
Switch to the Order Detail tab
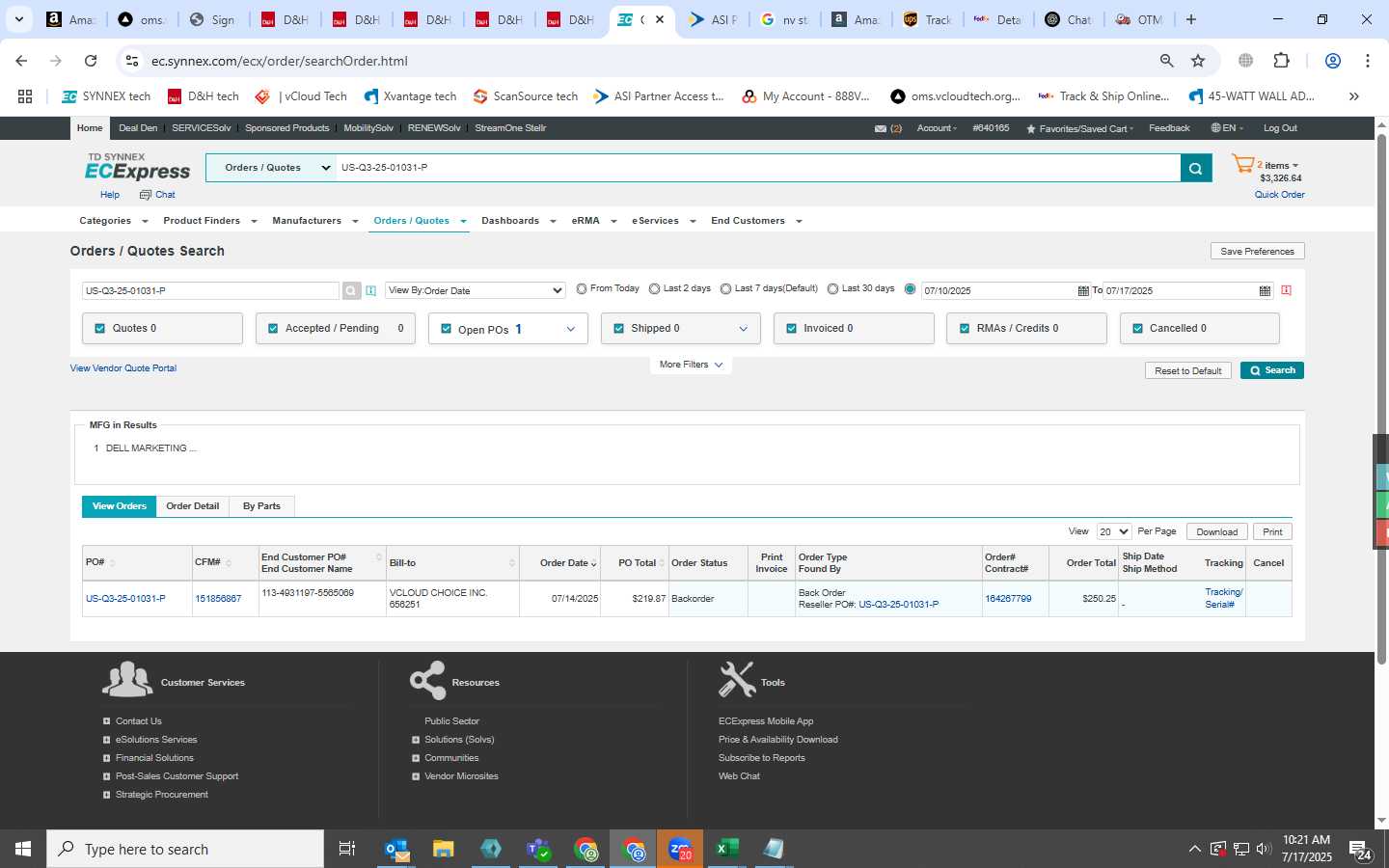point(192,506)
